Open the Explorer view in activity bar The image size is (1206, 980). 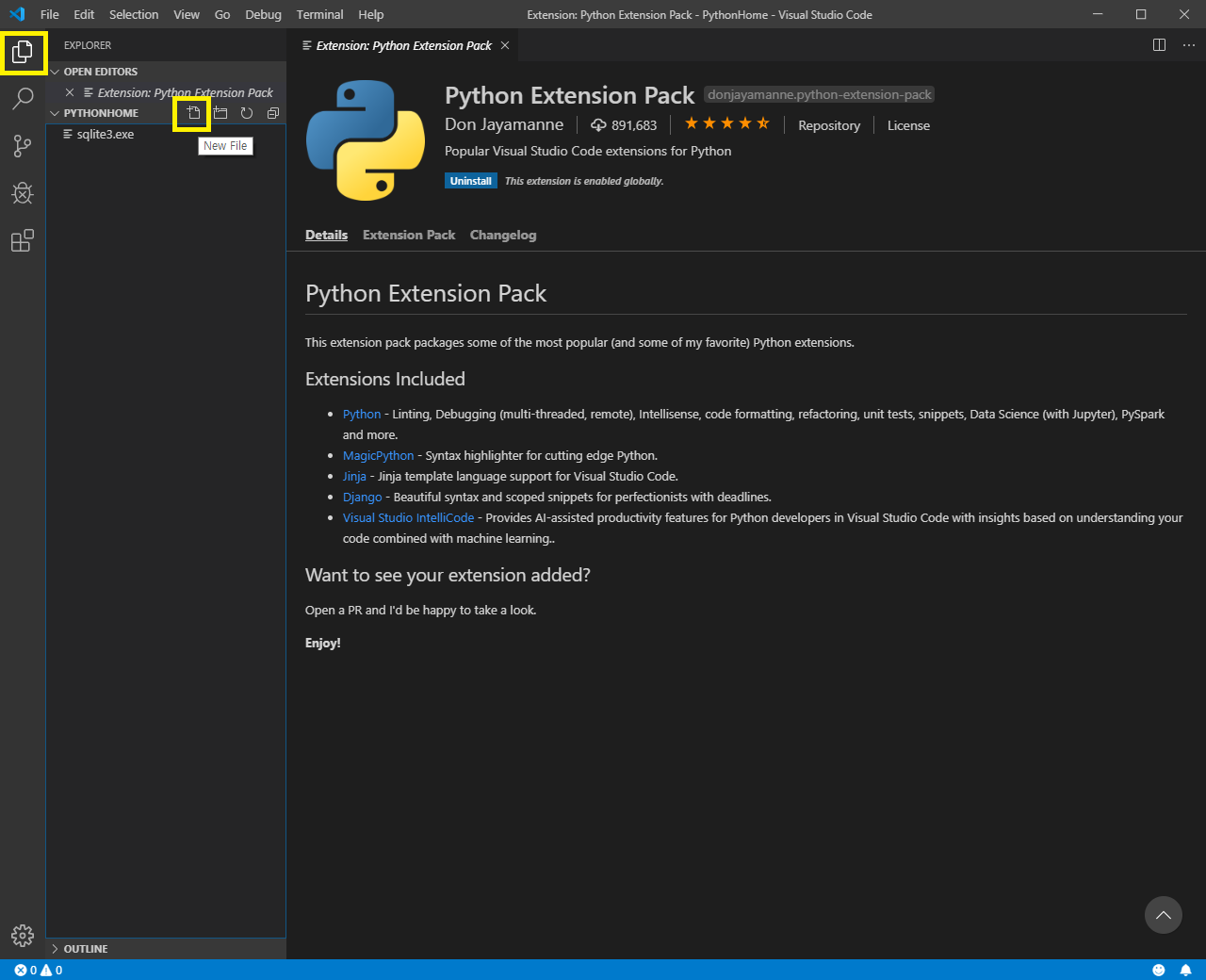point(23,53)
